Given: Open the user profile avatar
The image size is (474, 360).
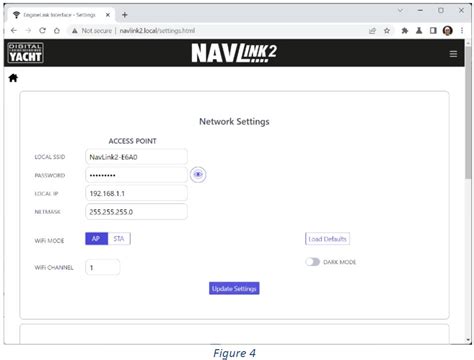Looking at the screenshot, I should click(448, 31).
